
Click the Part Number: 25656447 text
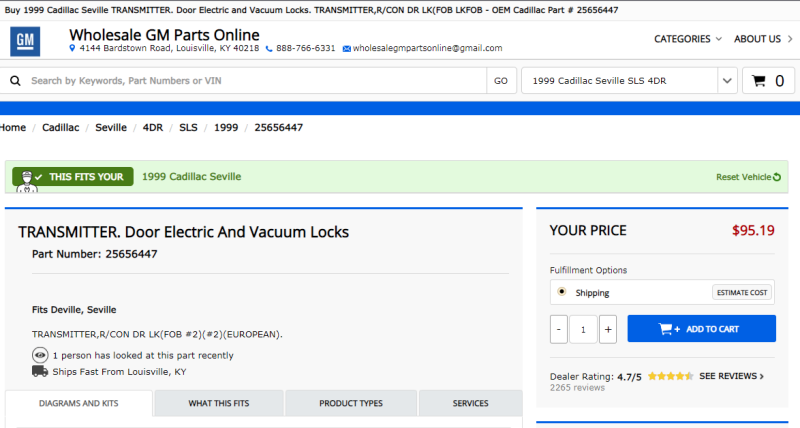94,254
